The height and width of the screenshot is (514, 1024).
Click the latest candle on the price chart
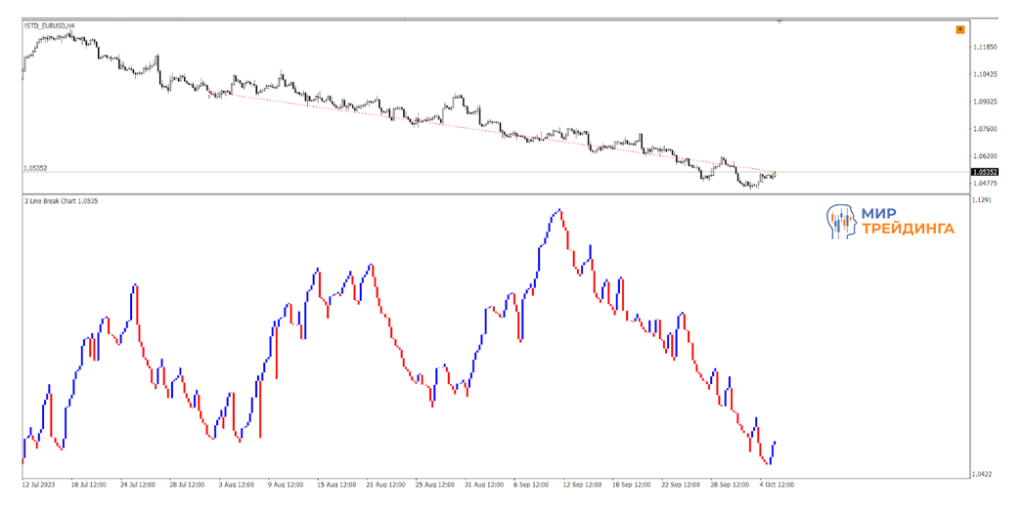(x=774, y=173)
